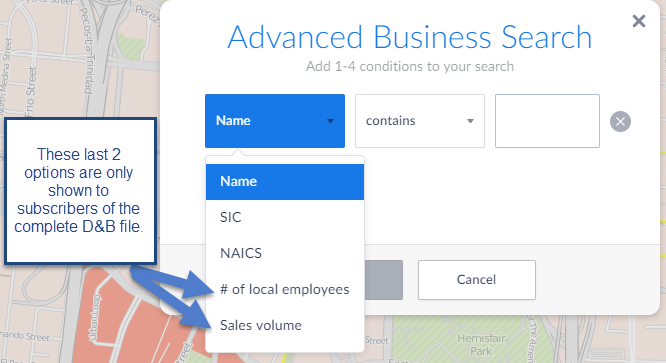Close the Advanced Business Search dialog
The image size is (666, 363).
(638, 21)
